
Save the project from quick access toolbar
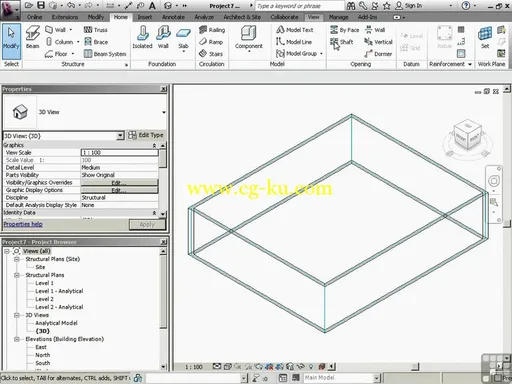pyautogui.click(x=41, y=5)
